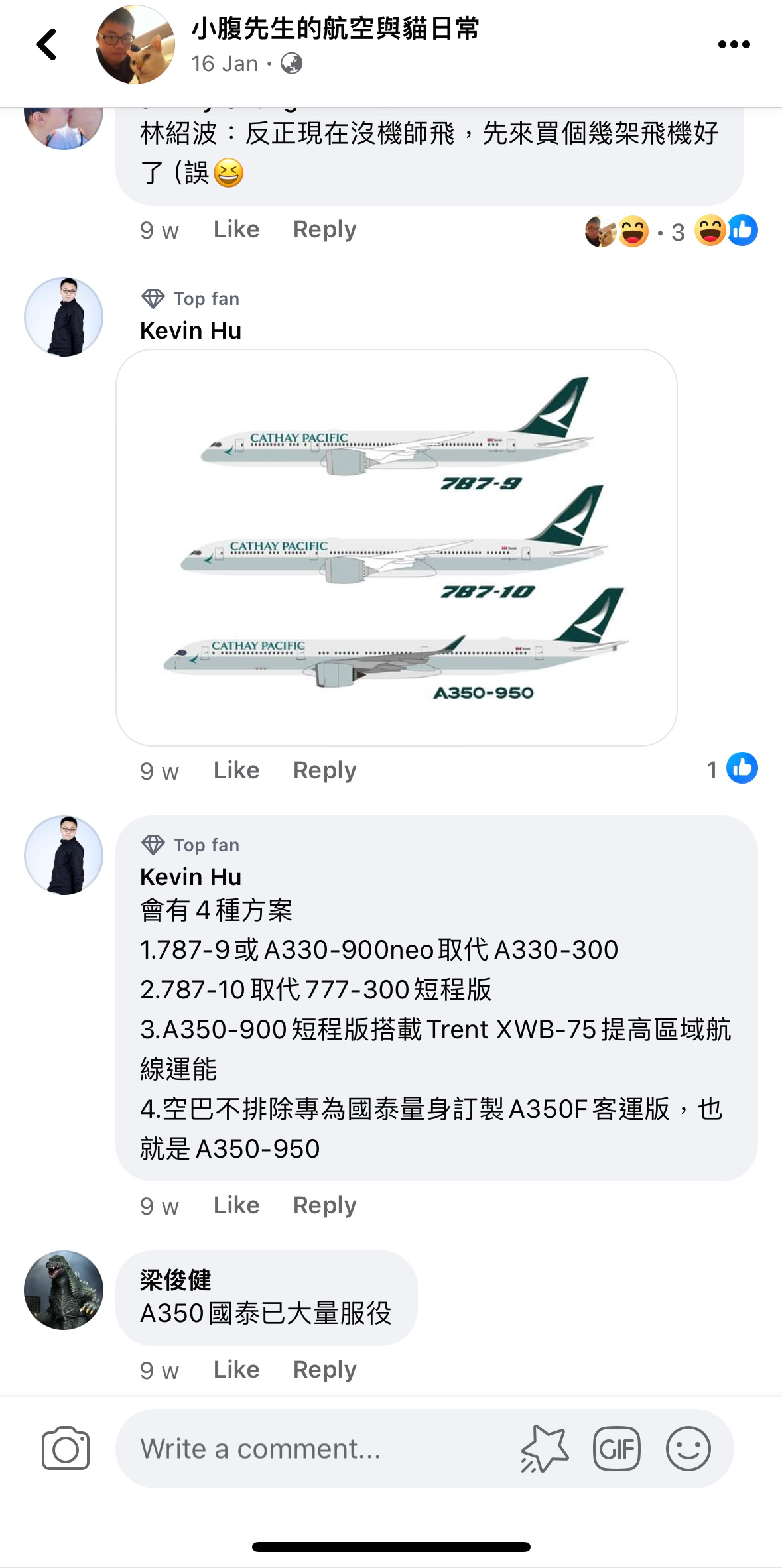The image size is (782, 1568).
Task: Tap the back arrow icon
Action: [46, 44]
